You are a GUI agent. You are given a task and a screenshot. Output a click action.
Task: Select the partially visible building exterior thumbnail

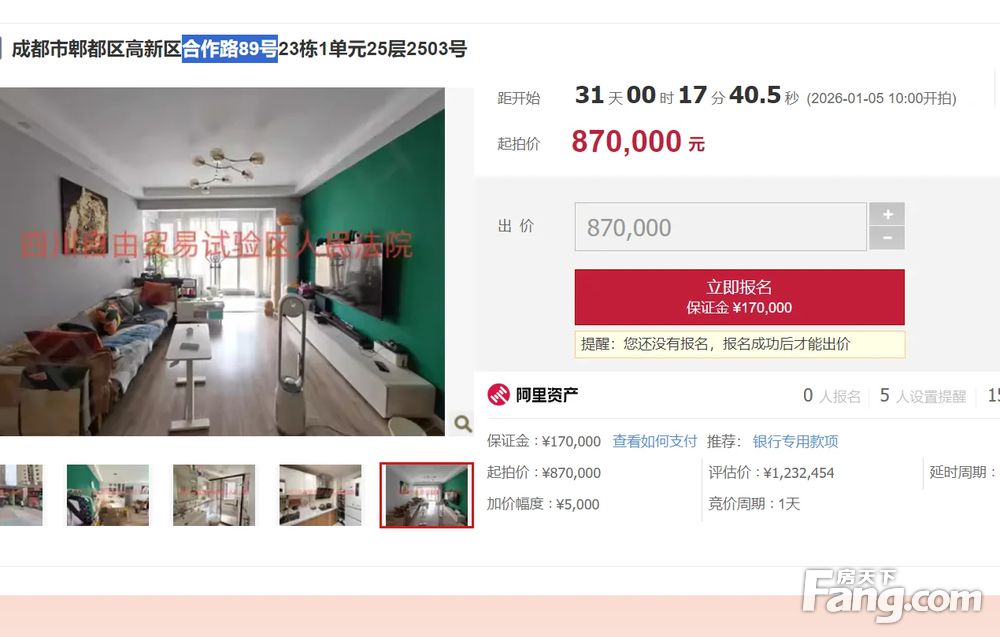pos(21,495)
